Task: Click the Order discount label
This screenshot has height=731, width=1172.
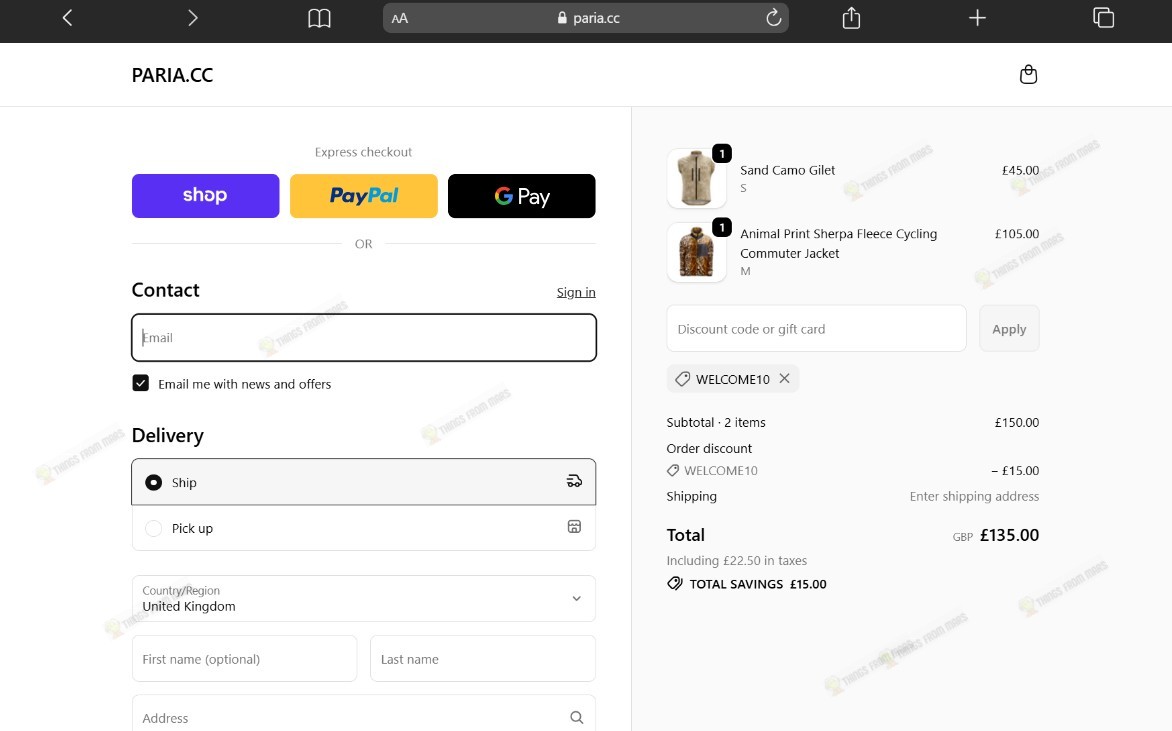Action: 709,448
